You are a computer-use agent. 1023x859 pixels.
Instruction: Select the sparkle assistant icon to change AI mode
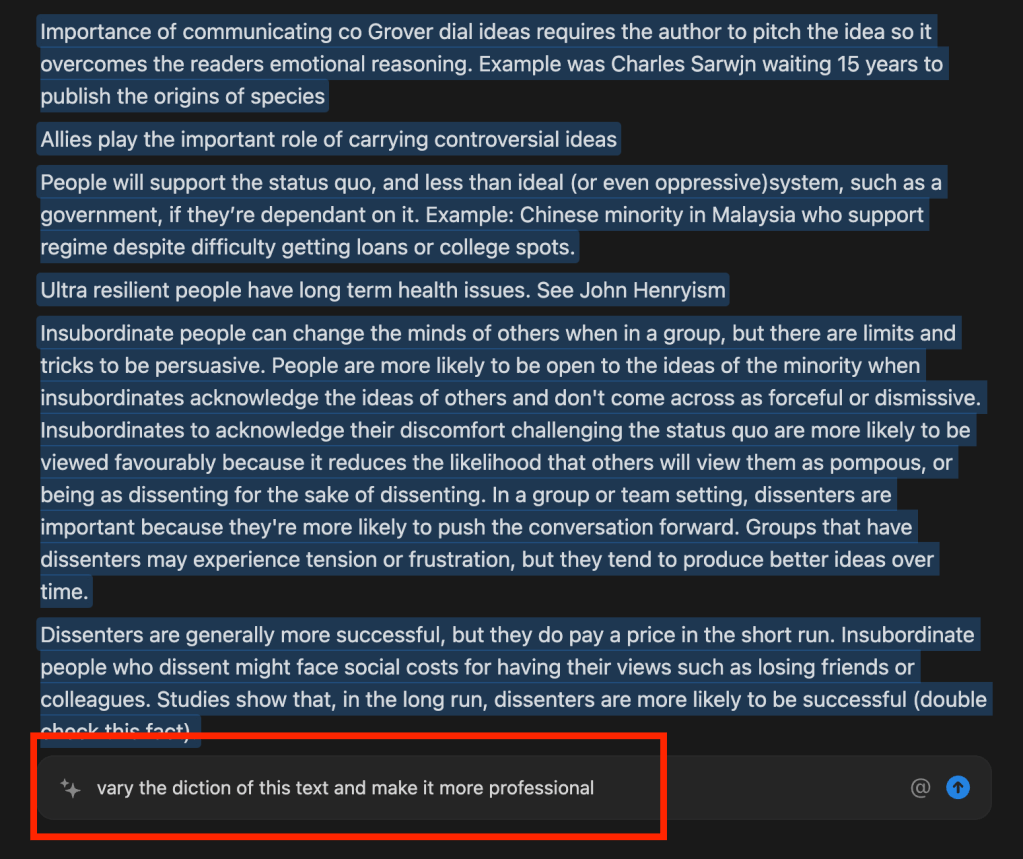70,788
